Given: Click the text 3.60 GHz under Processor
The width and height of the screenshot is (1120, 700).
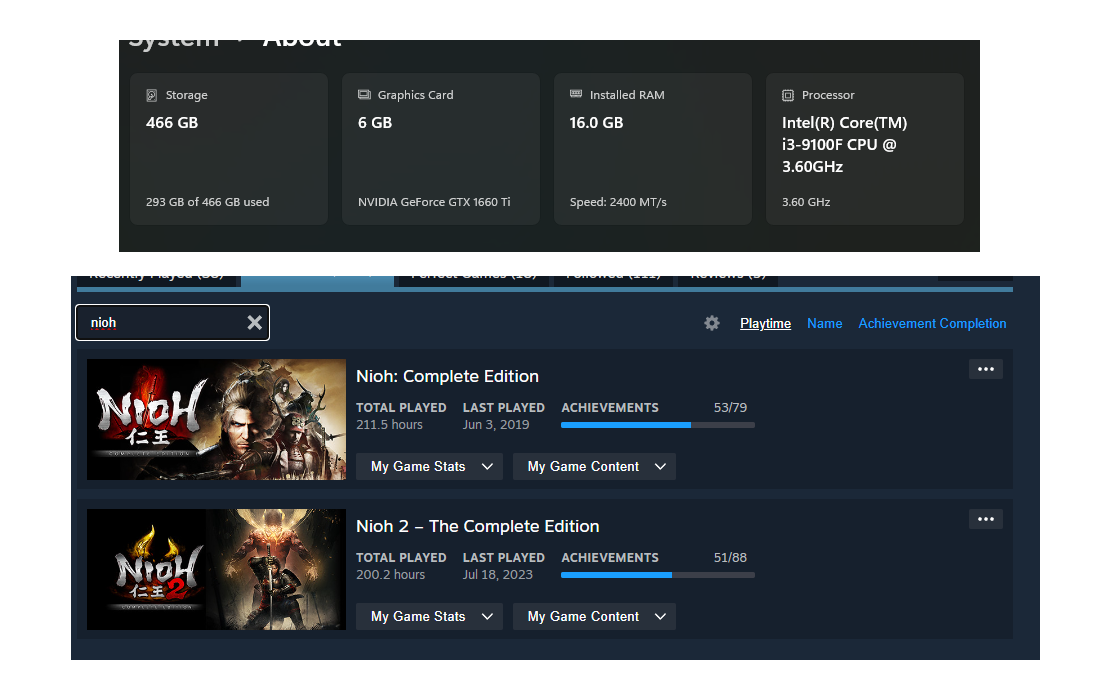Looking at the screenshot, I should click(x=806, y=202).
